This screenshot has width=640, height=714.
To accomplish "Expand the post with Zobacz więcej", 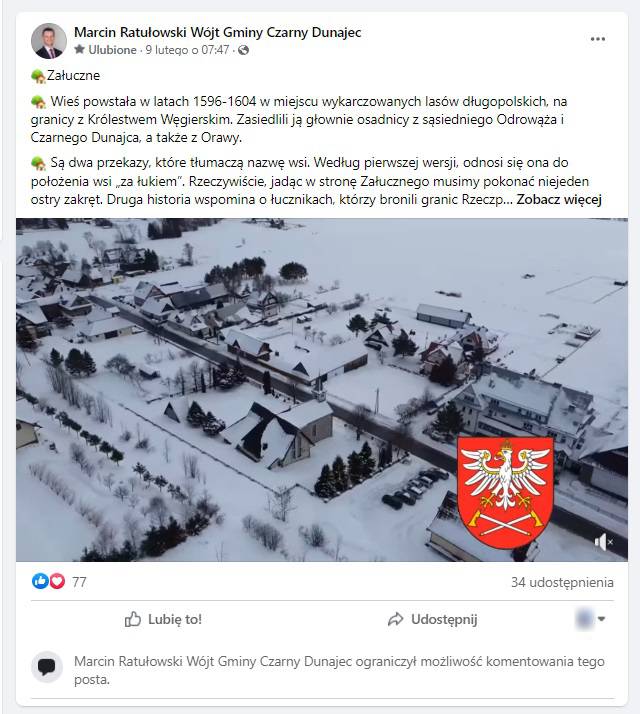I will click(x=559, y=199).
